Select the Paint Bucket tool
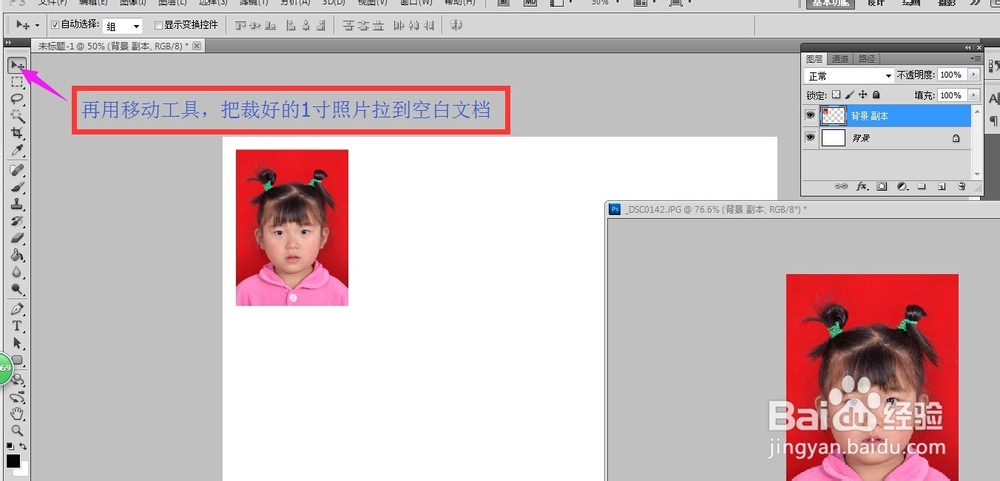The image size is (1000, 481). (17, 255)
